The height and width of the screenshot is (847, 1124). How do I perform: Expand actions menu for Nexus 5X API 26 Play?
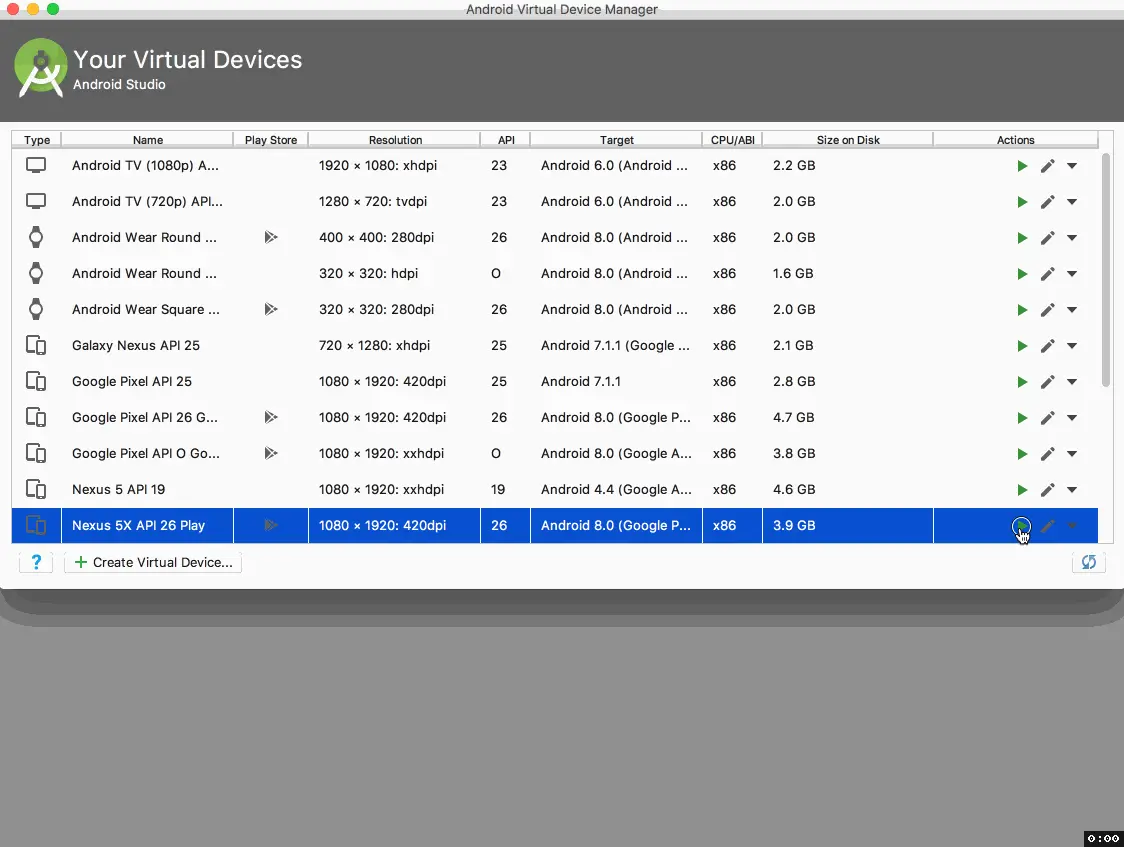[1072, 526]
